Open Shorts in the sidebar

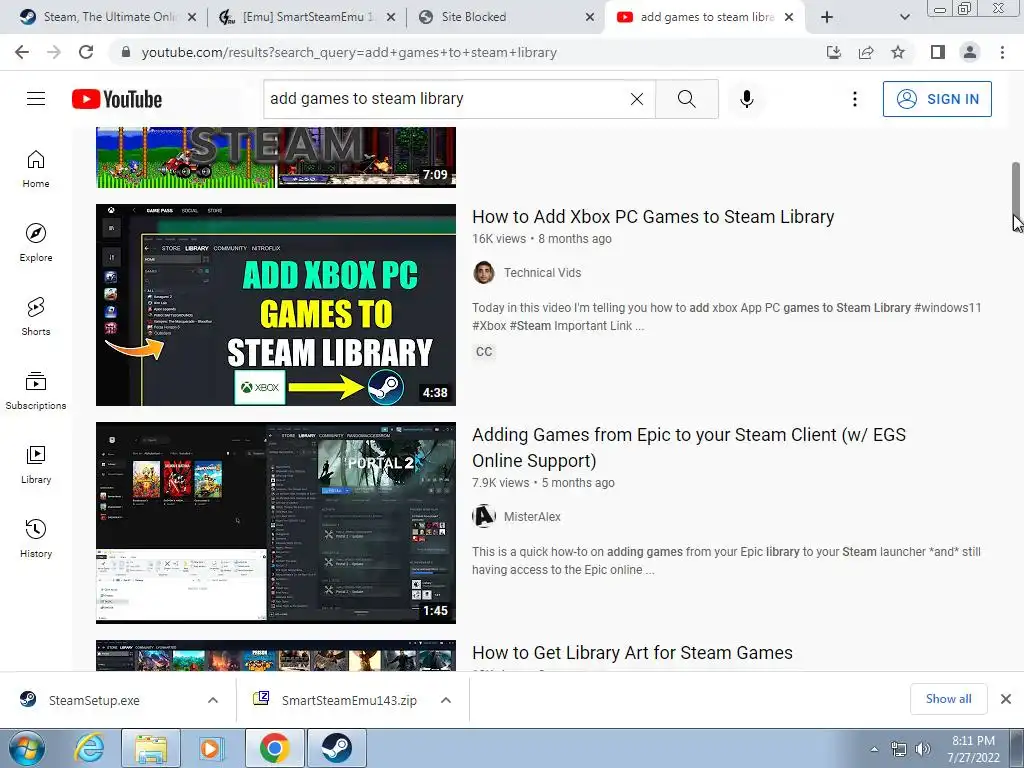coord(36,316)
